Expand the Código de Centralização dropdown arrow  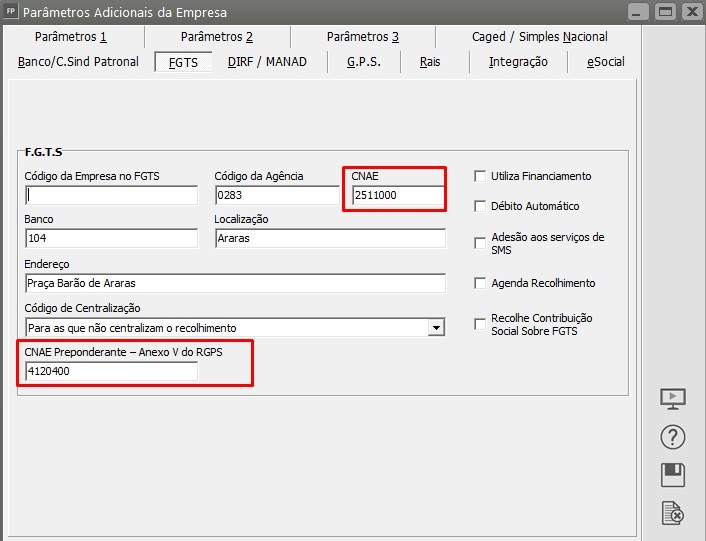(436, 327)
